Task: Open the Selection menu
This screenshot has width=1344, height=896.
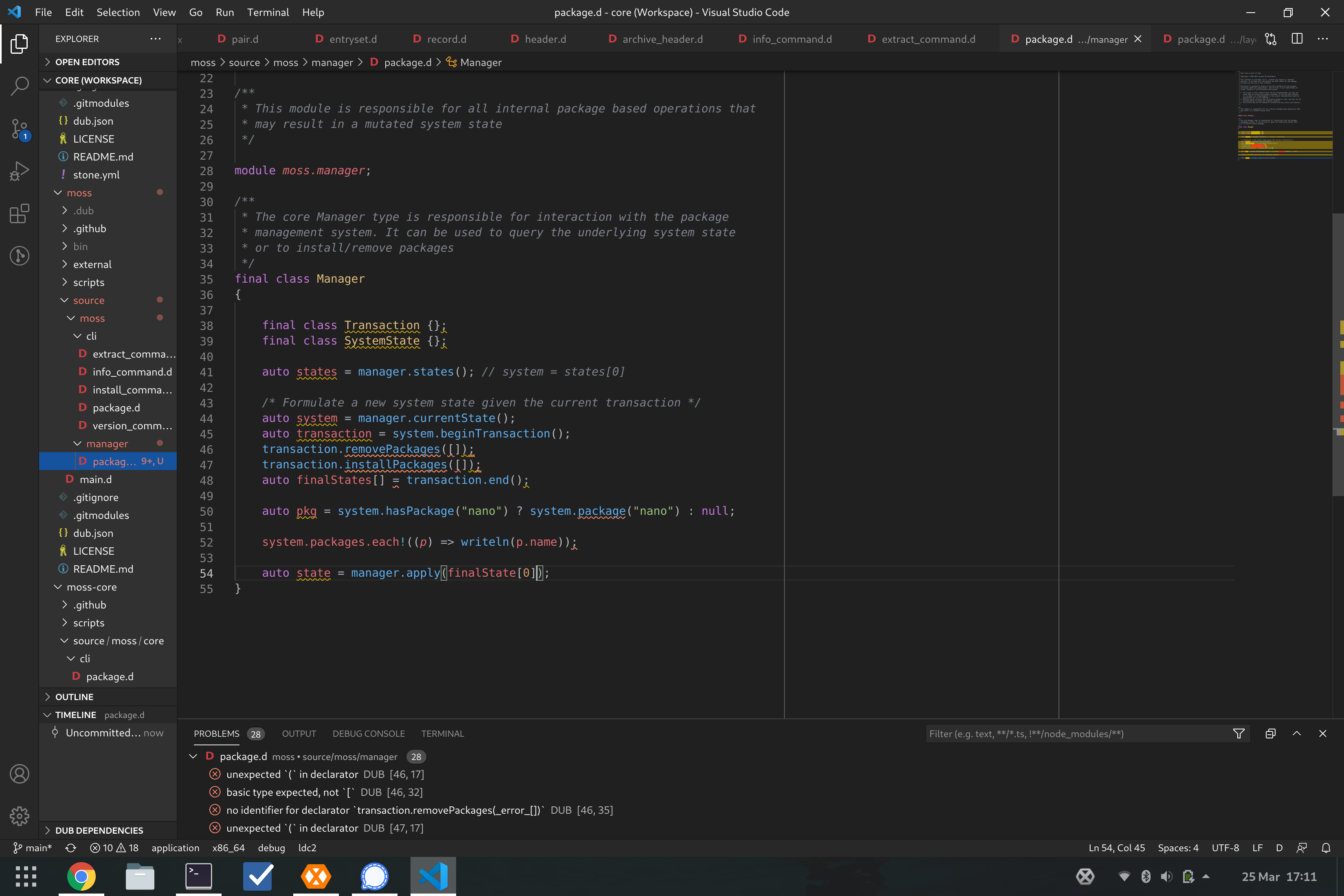Action: [118, 12]
